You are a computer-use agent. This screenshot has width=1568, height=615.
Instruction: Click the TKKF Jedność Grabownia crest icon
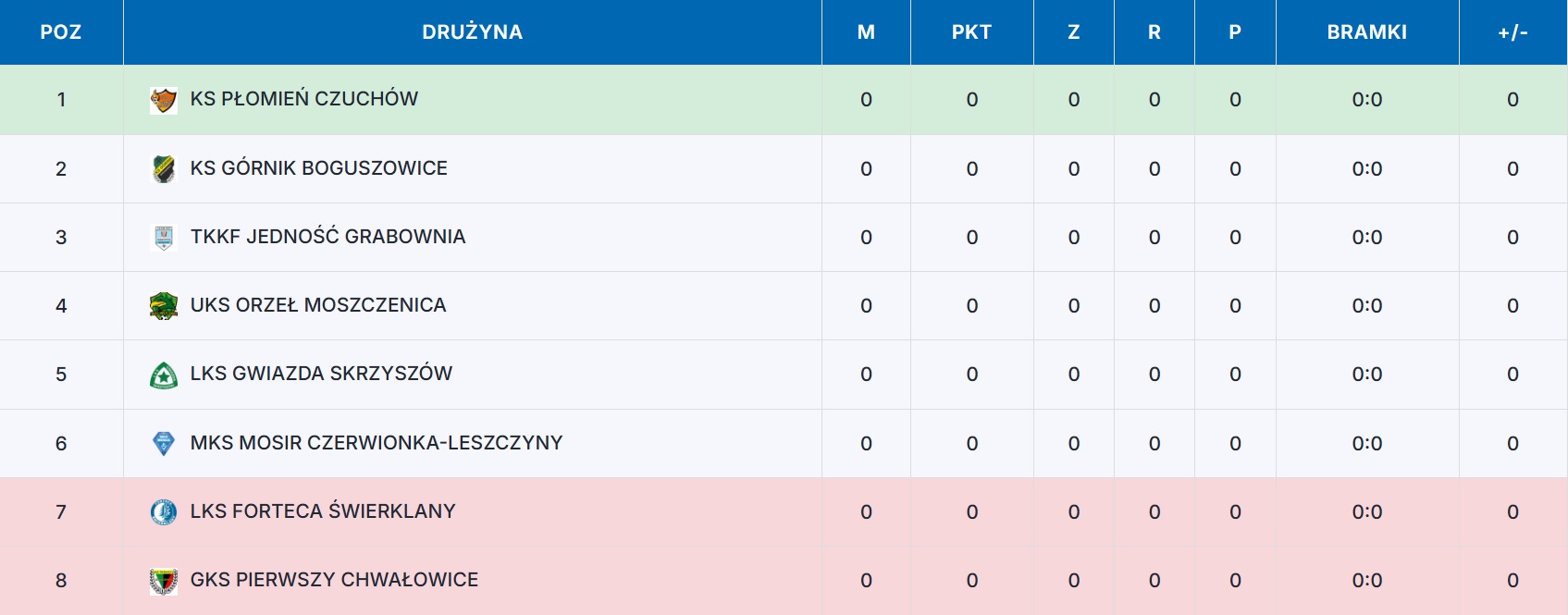[164, 238]
